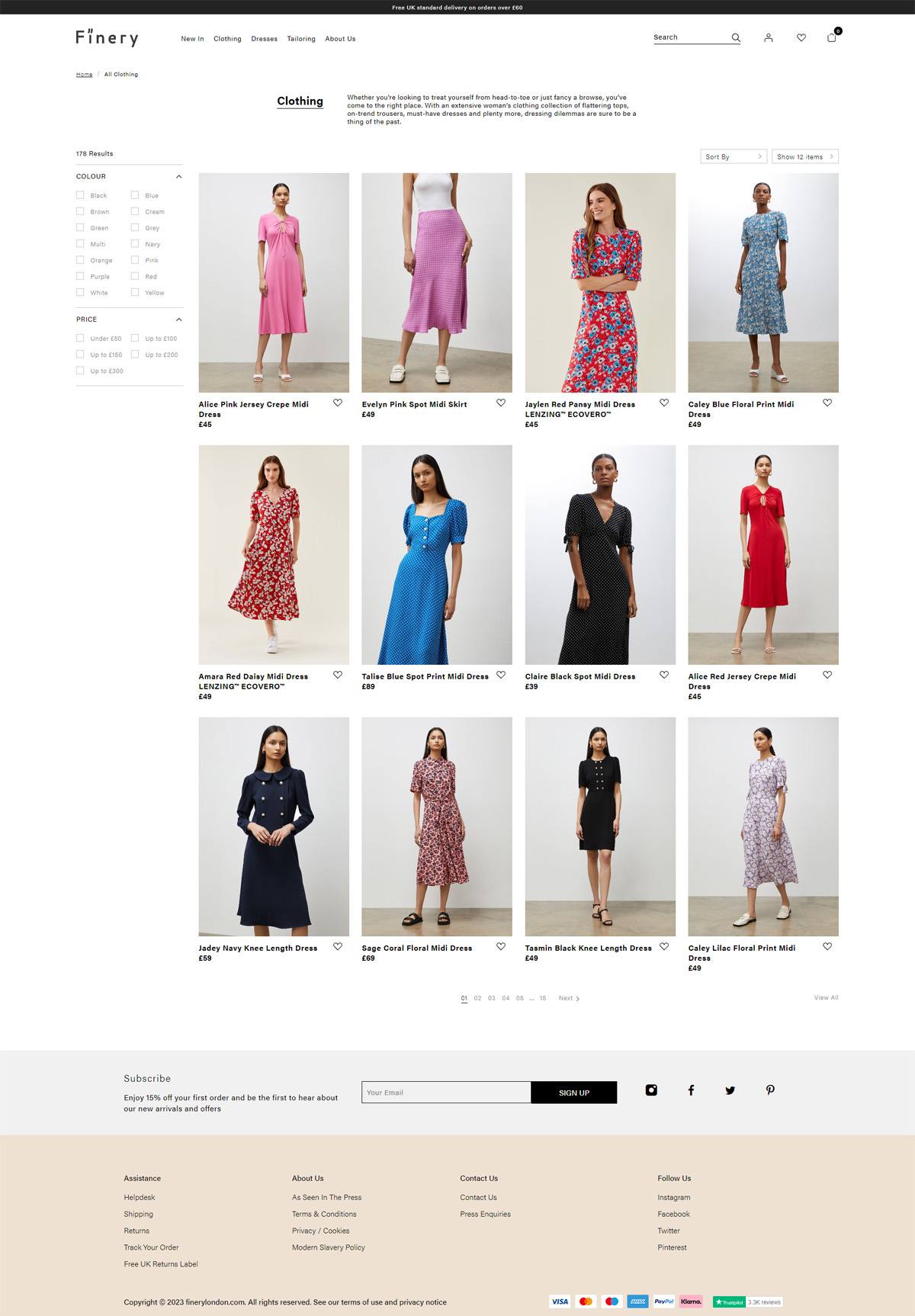Viewport: 915px width, 1316px height.
Task: Click the Visa payment icon
Action: tap(560, 1302)
